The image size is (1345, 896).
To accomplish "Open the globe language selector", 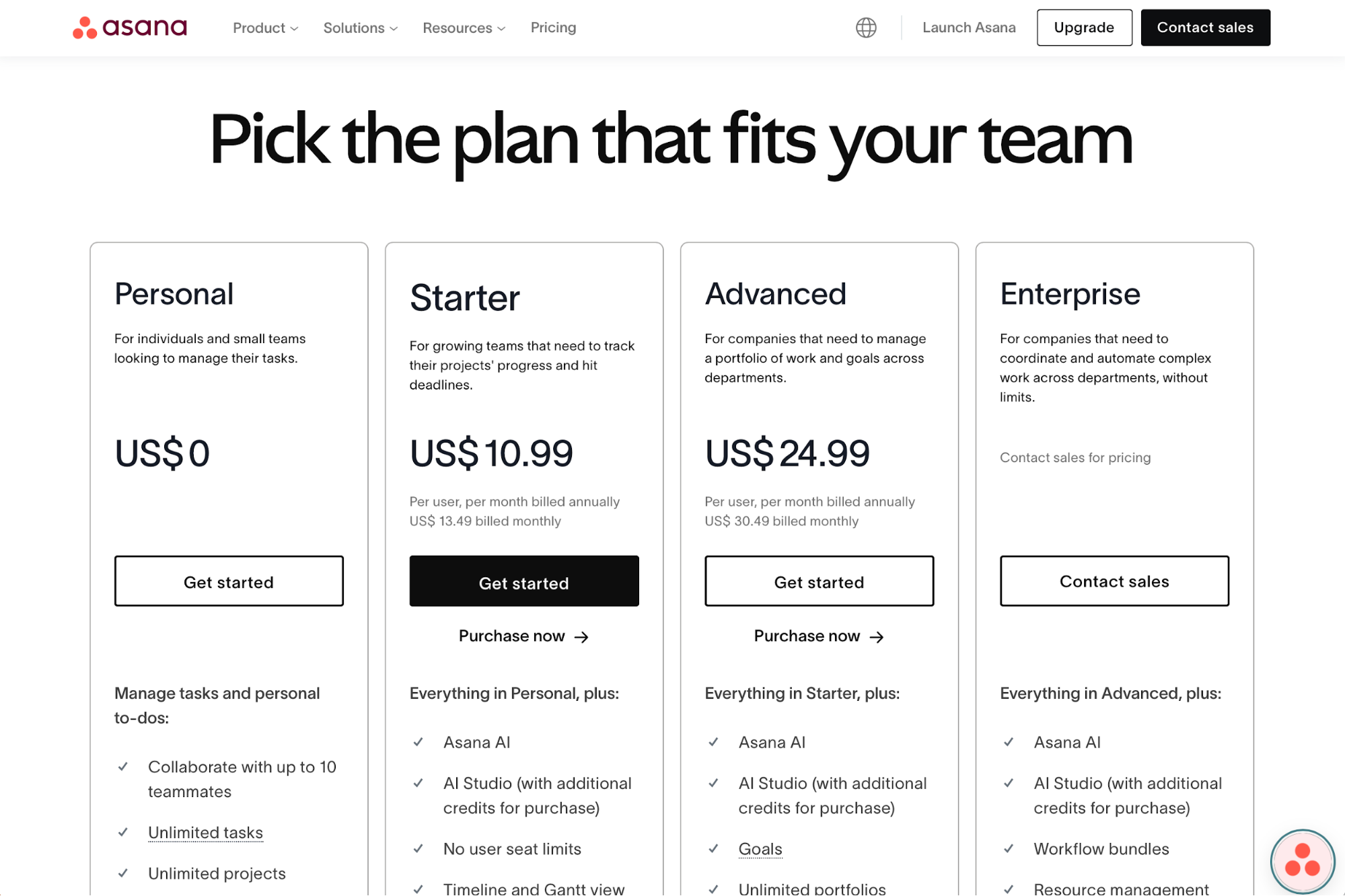I will coord(866,28).
